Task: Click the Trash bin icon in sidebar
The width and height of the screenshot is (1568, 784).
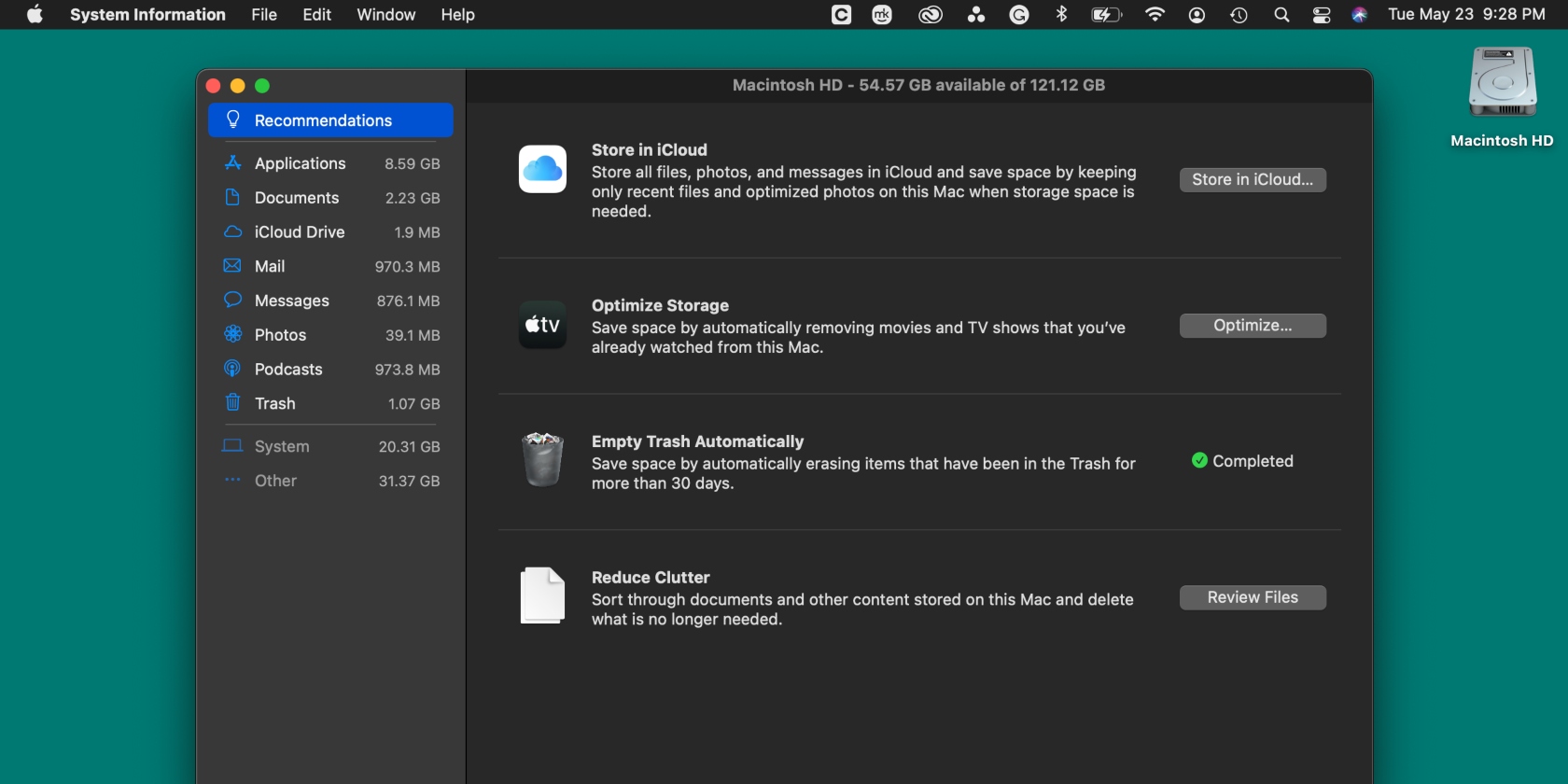Action: [233, 402]
